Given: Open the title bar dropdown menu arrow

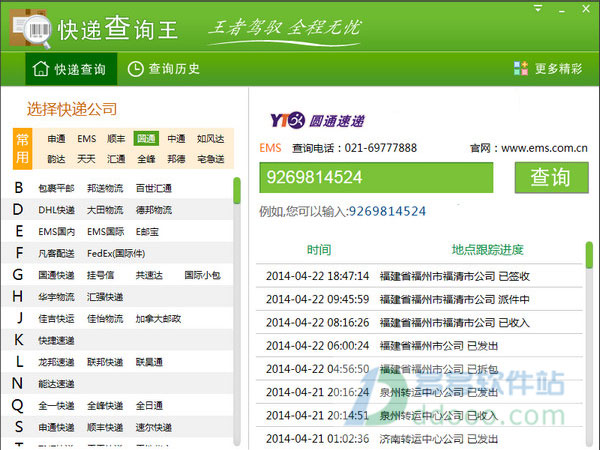Looking at the screenshot, I should pos(538,8).
